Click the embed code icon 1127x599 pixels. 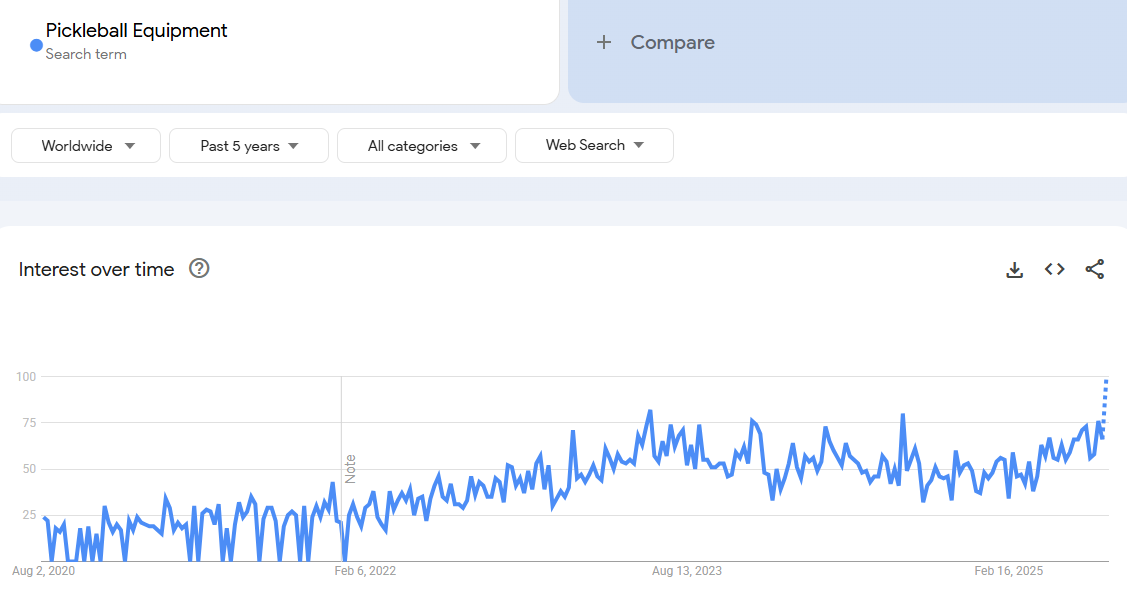coord(1054,269)
